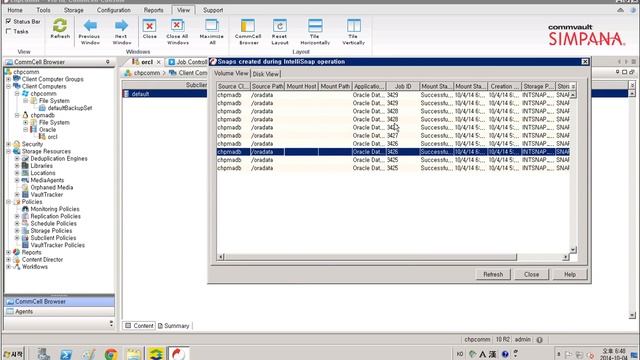Expand the Storage Policies node
The width and height of the screenshot is (640, 360).
tap(17, 231)
